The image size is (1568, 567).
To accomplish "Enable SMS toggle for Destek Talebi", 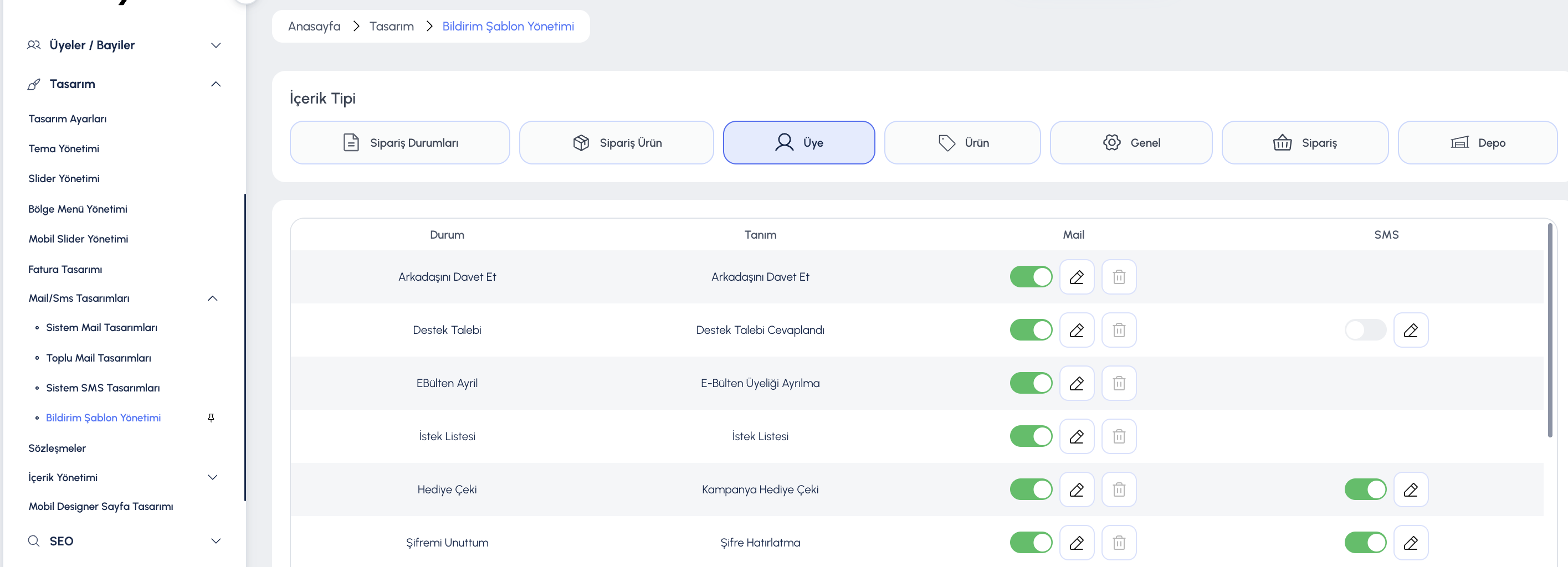I will tap(1365, 330).
